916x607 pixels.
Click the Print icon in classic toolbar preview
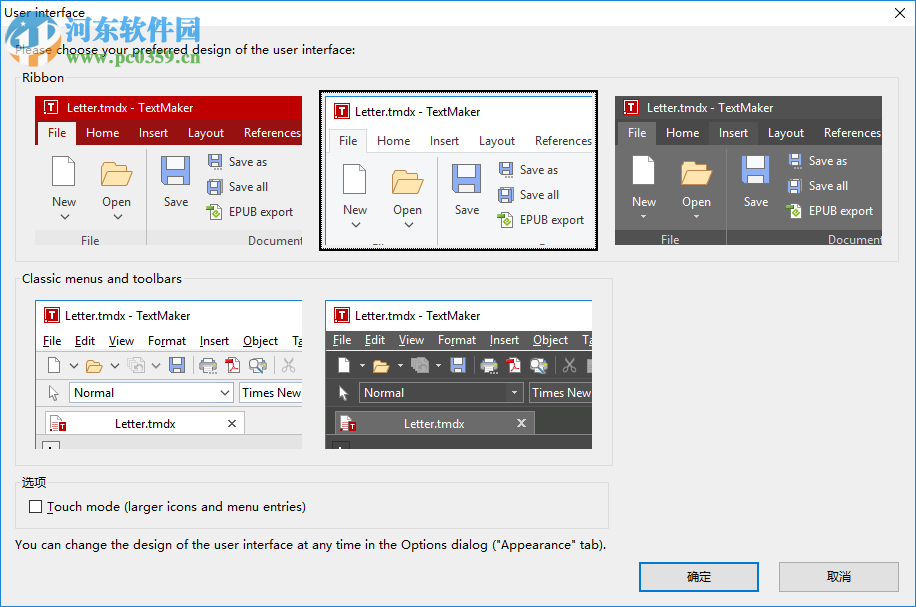click(210, 364)
